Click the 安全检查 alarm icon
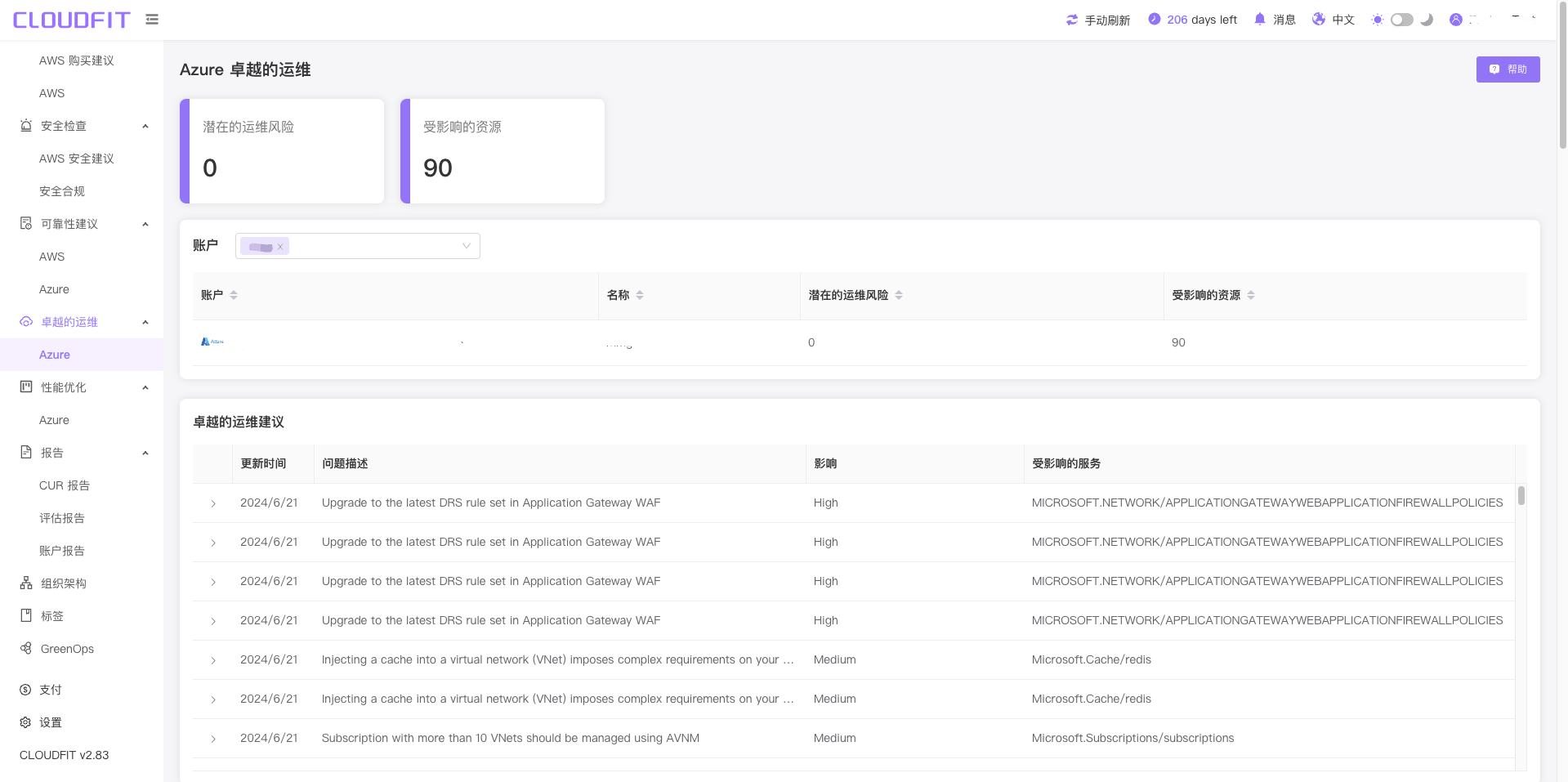The image size is (1568, 782). coord(26,126)
